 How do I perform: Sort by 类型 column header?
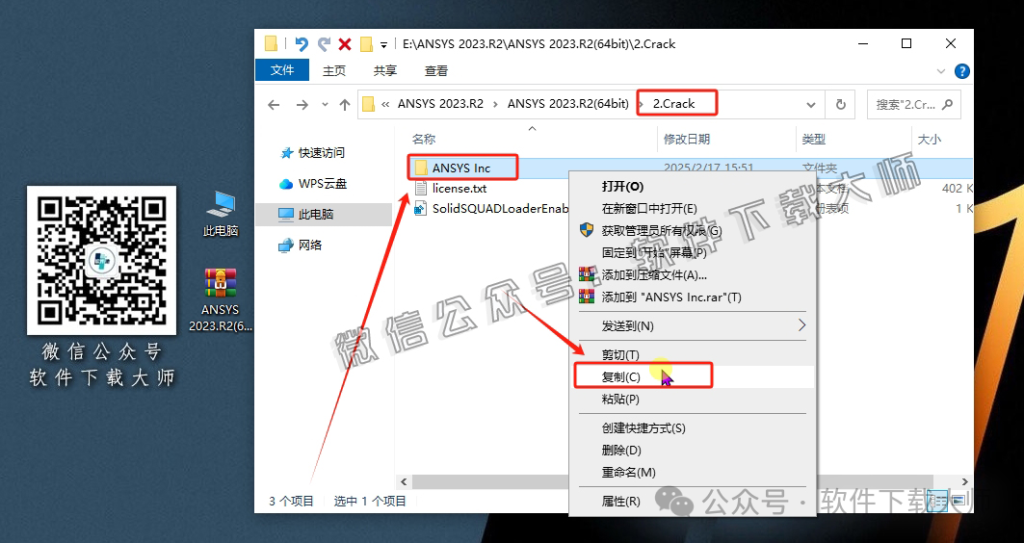(x=814, y=139)
